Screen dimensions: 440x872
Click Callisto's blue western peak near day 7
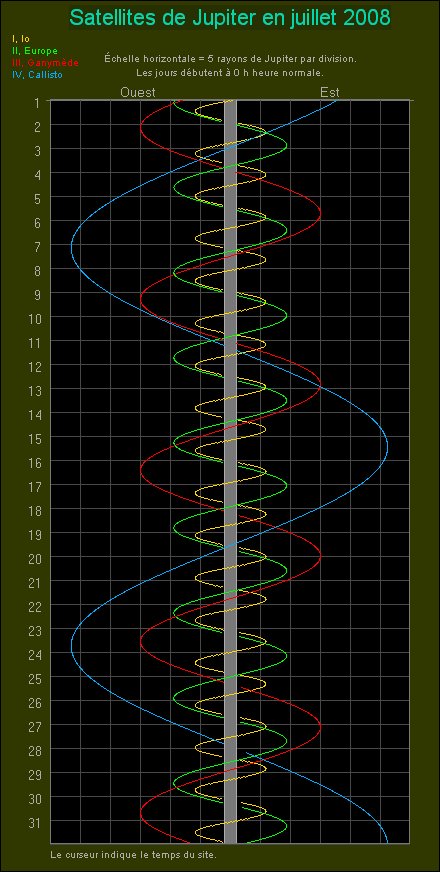72,246
